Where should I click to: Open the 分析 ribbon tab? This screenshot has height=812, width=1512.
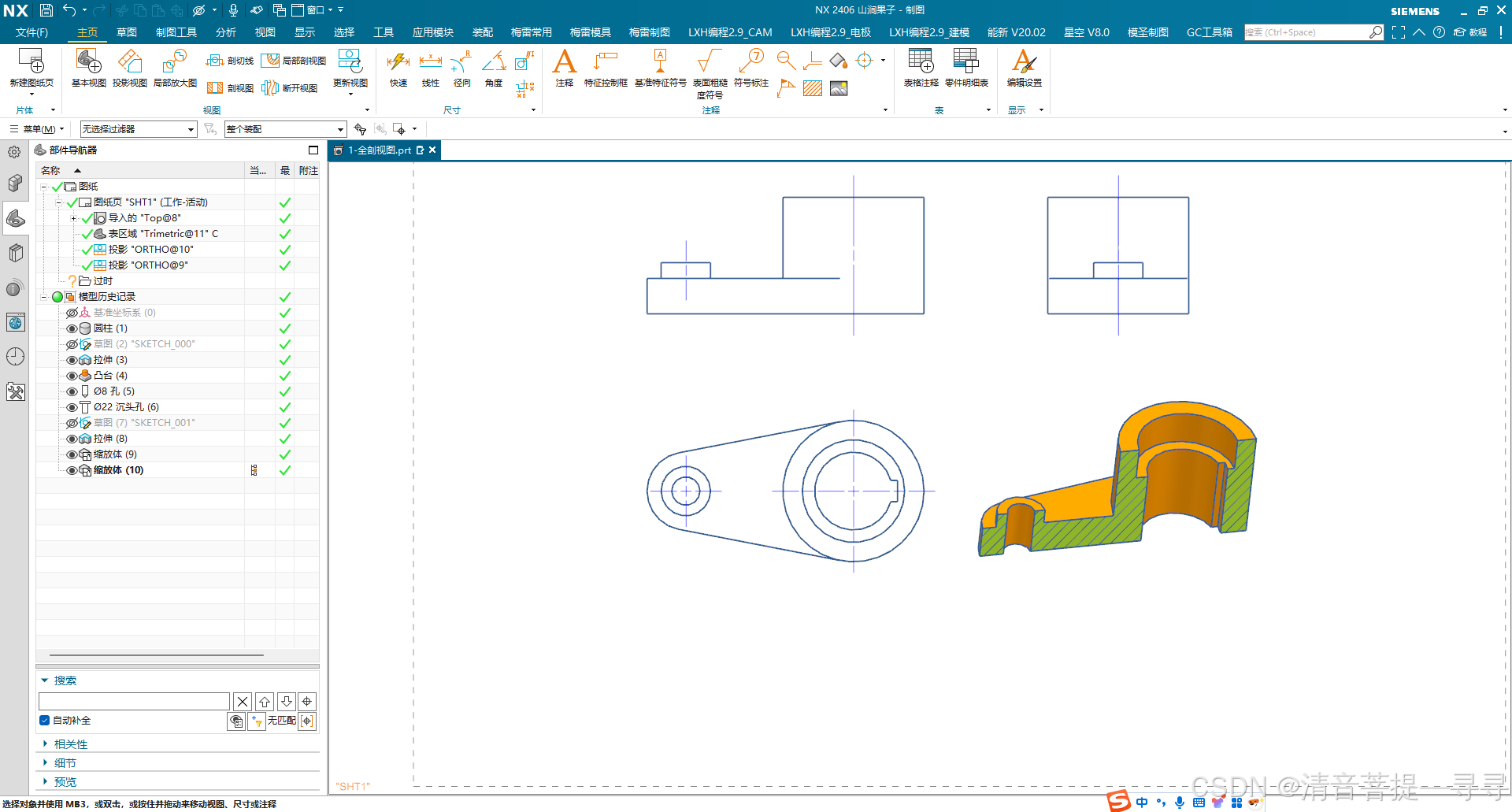pyautogui.click(x=226, y=32)
